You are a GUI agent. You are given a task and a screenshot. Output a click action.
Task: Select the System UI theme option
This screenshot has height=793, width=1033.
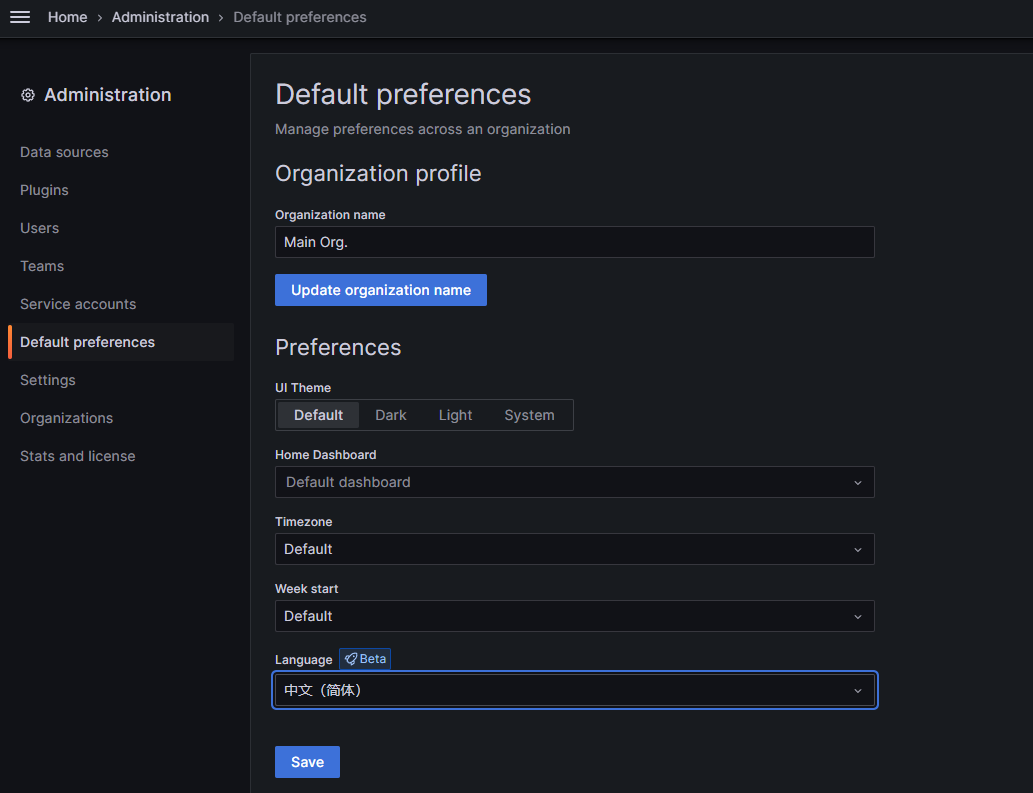[529, 415]
